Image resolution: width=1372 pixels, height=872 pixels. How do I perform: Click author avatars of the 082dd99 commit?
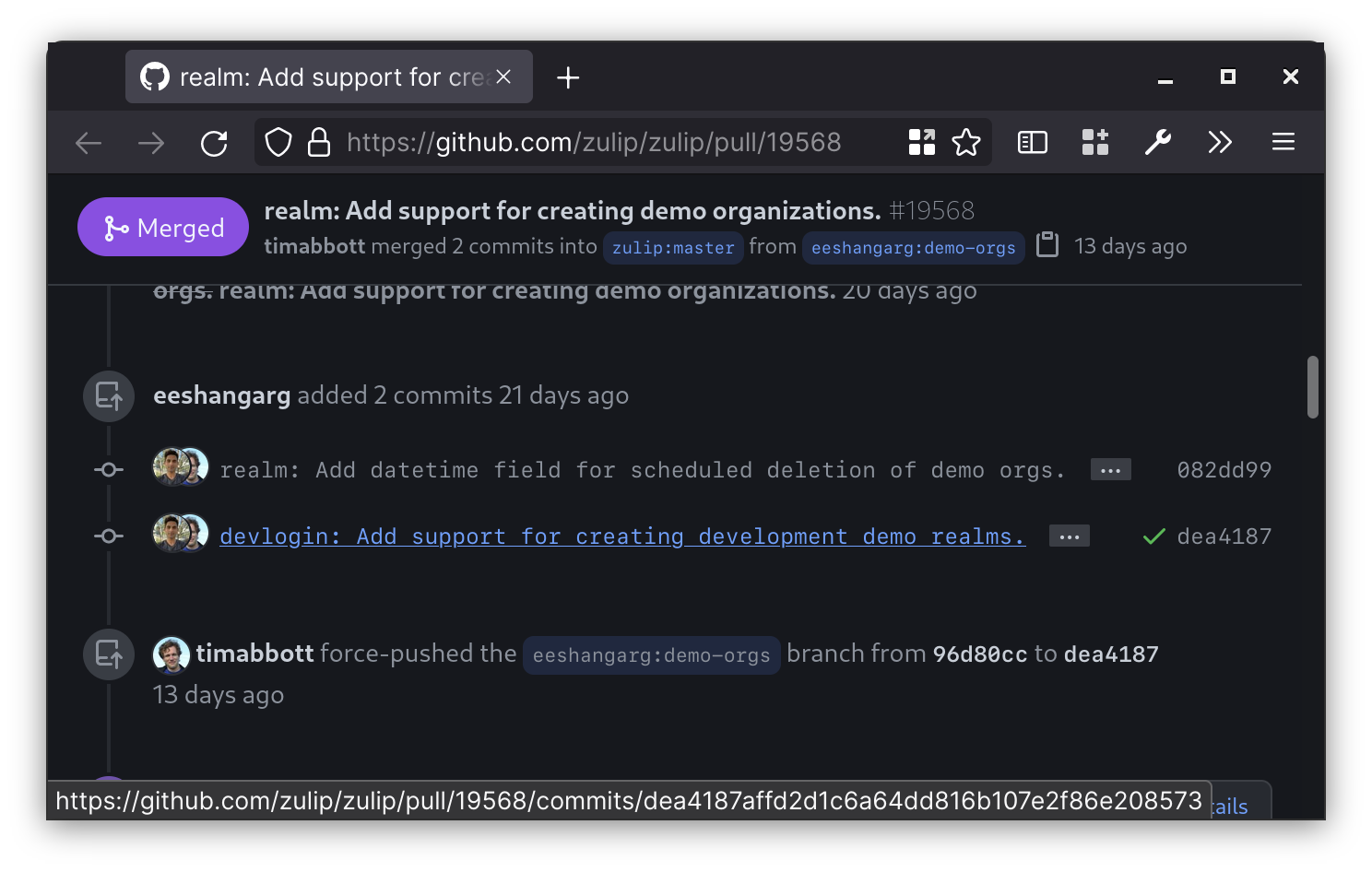click(181, 467)
